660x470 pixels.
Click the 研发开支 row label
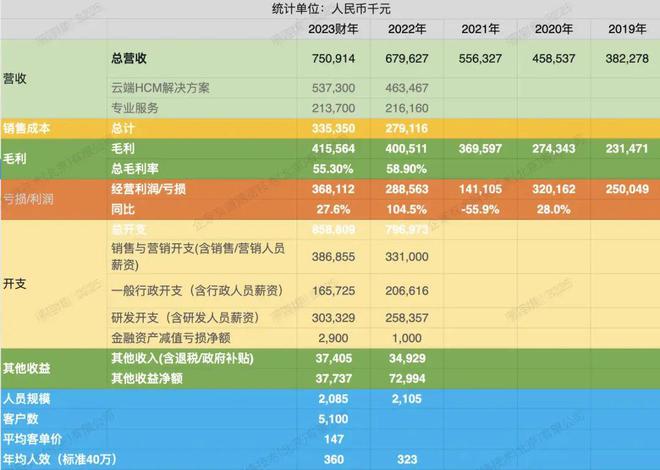[185, 318]
